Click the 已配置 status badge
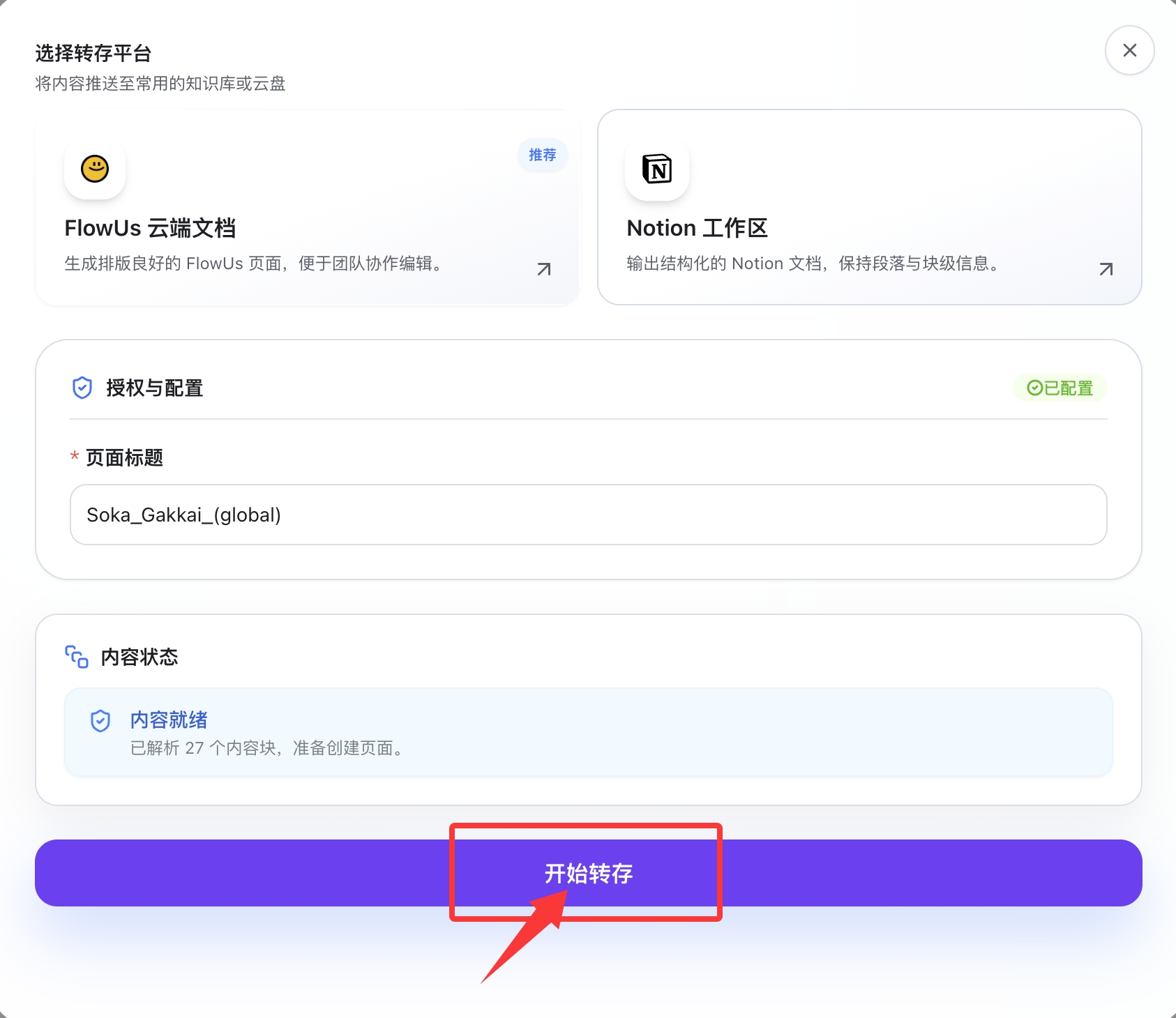Screen dimensions: 1176x1018 [1060, 388]
